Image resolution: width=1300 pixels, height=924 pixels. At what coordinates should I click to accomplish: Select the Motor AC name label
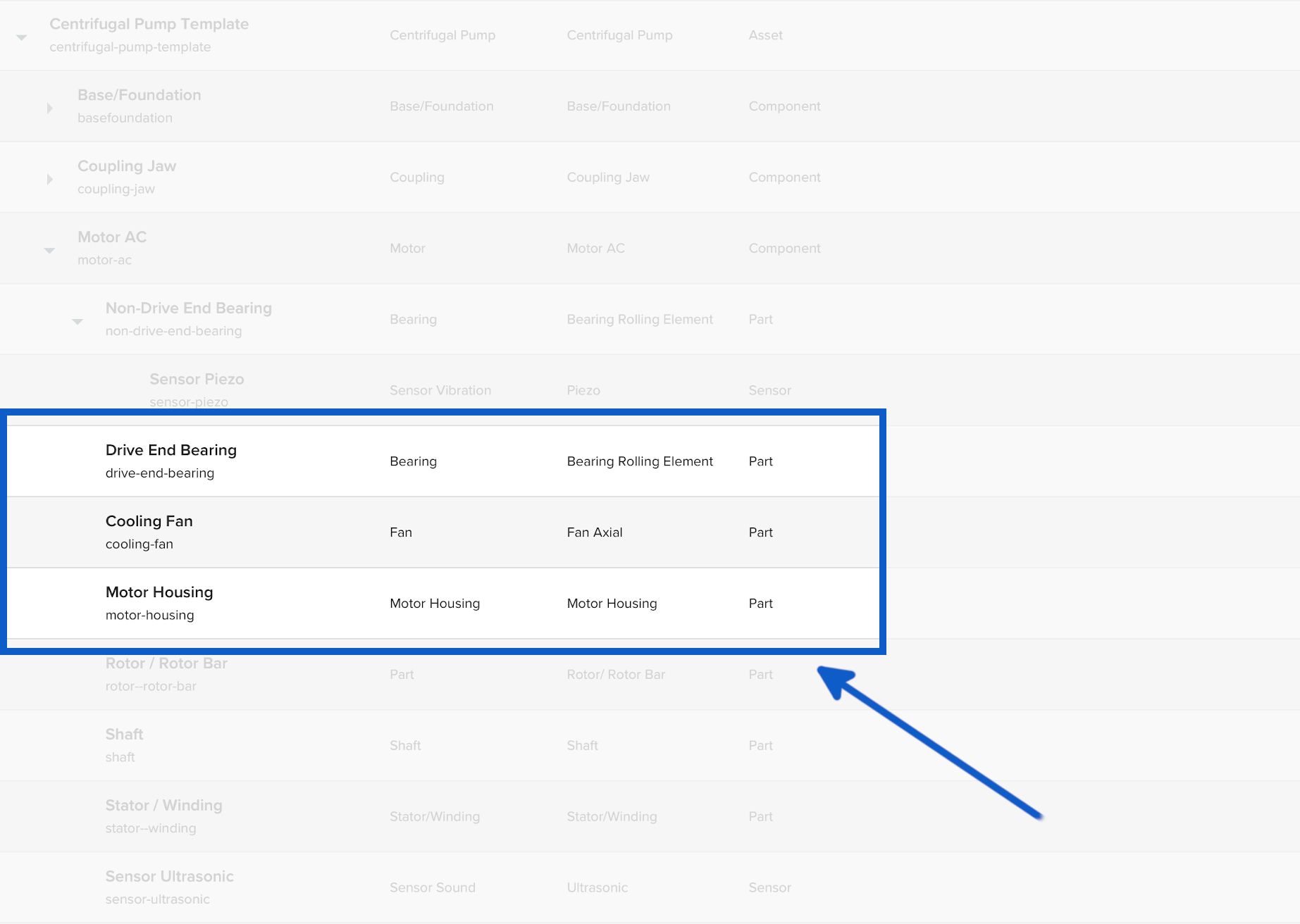(112, 237)
